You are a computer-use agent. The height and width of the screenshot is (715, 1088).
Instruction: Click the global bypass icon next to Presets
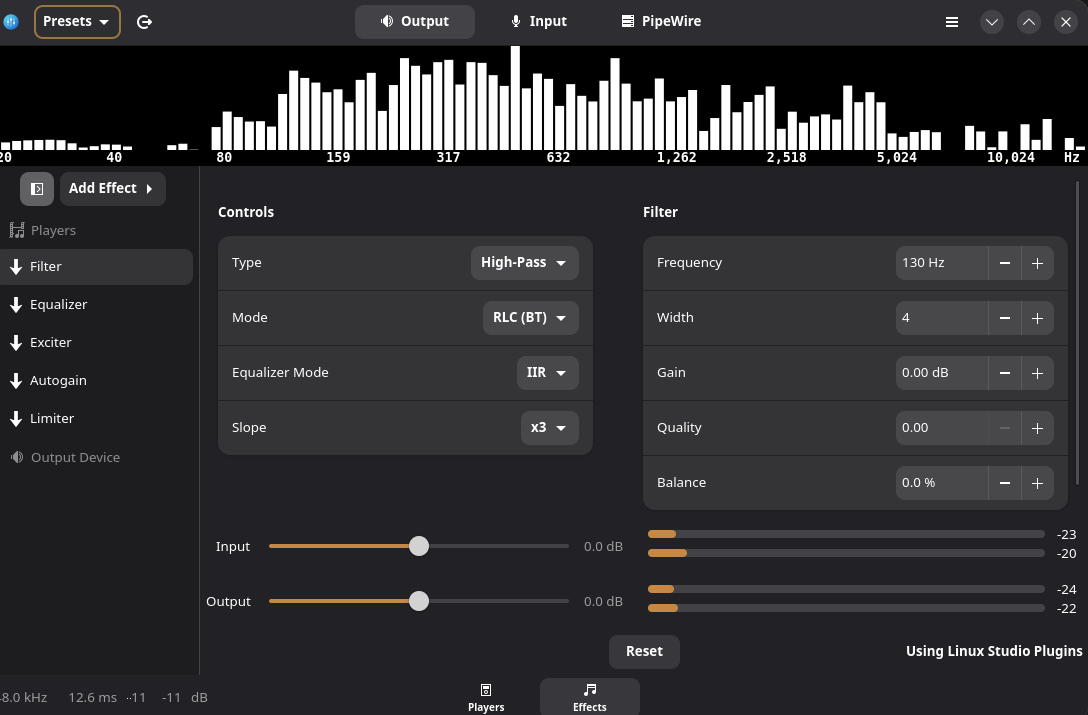click(144, 22)
